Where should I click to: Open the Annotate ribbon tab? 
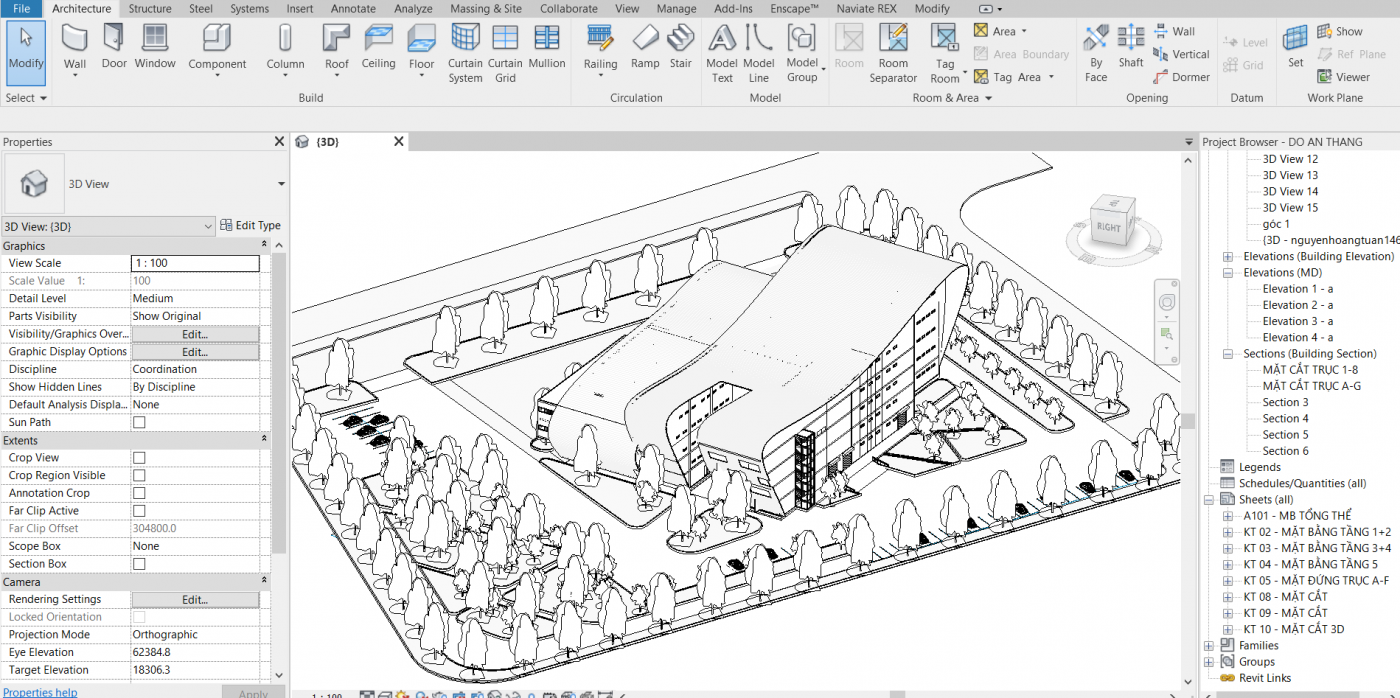[x=353, y=9]
